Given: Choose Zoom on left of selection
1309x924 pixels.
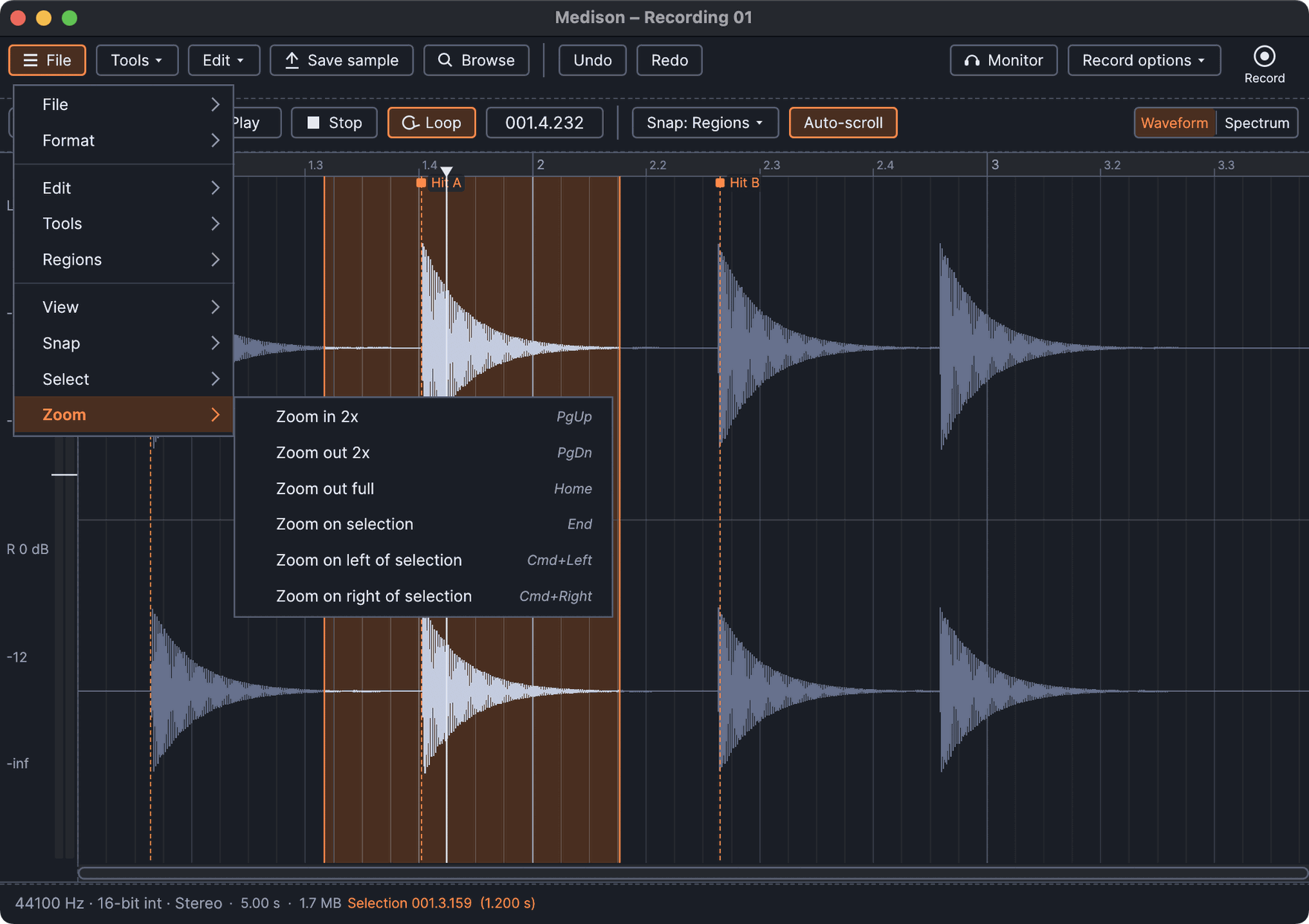Looking at the screenshot, I should (x=423, y=560).
